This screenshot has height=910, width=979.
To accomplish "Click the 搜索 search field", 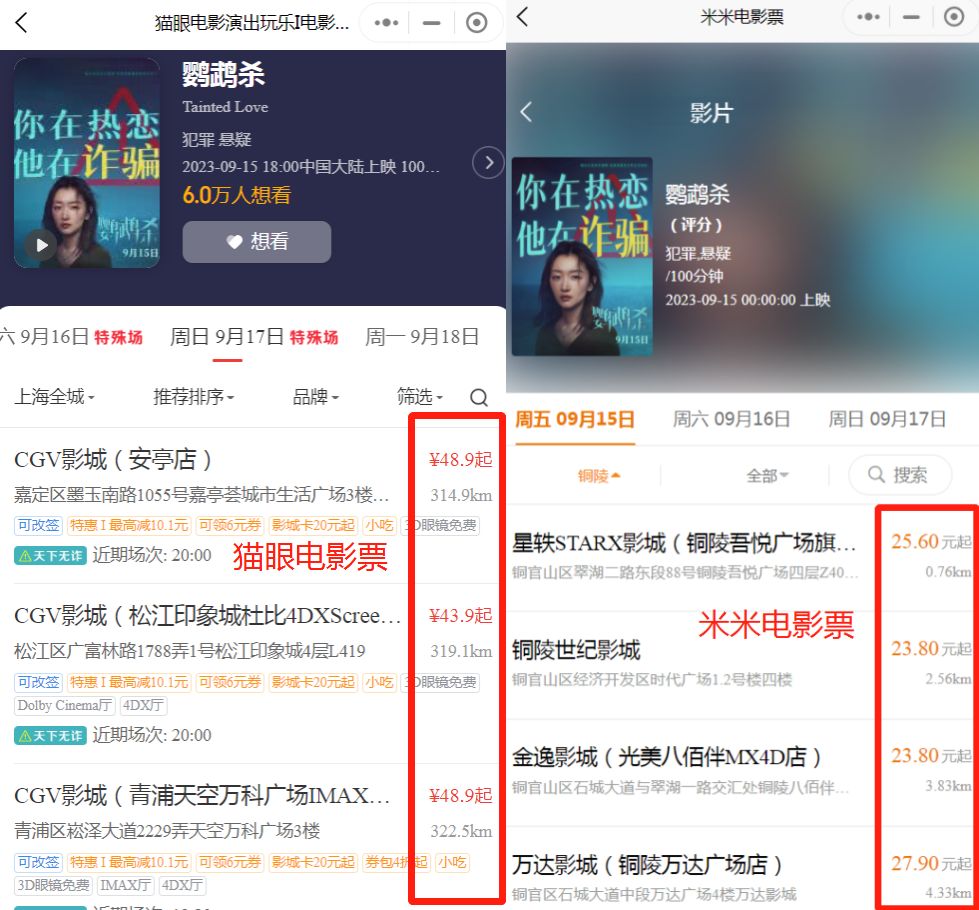I will click(x=899, y=475).
